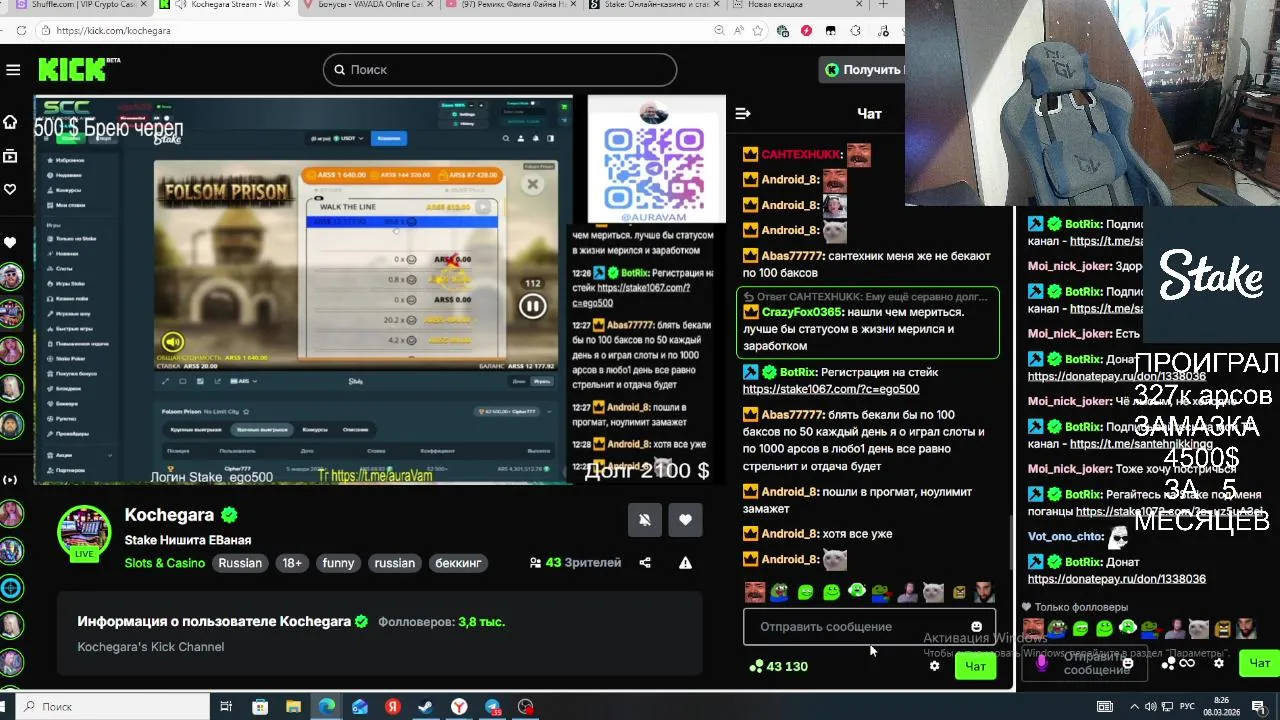Select the беккинг tag
1280x720 pixels.
click(x=458, y=563)
